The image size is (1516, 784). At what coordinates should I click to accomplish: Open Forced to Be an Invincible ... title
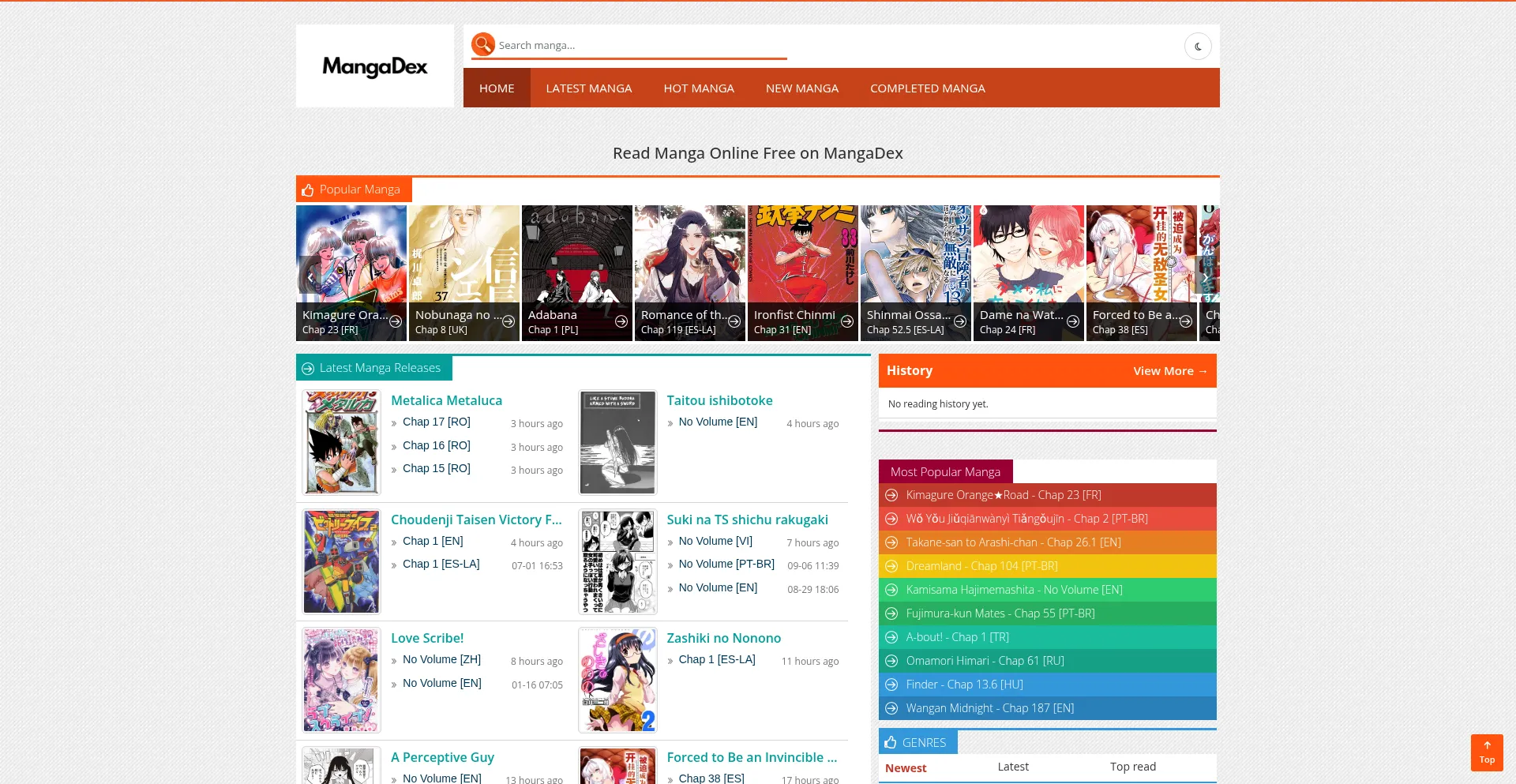point(752,757)
